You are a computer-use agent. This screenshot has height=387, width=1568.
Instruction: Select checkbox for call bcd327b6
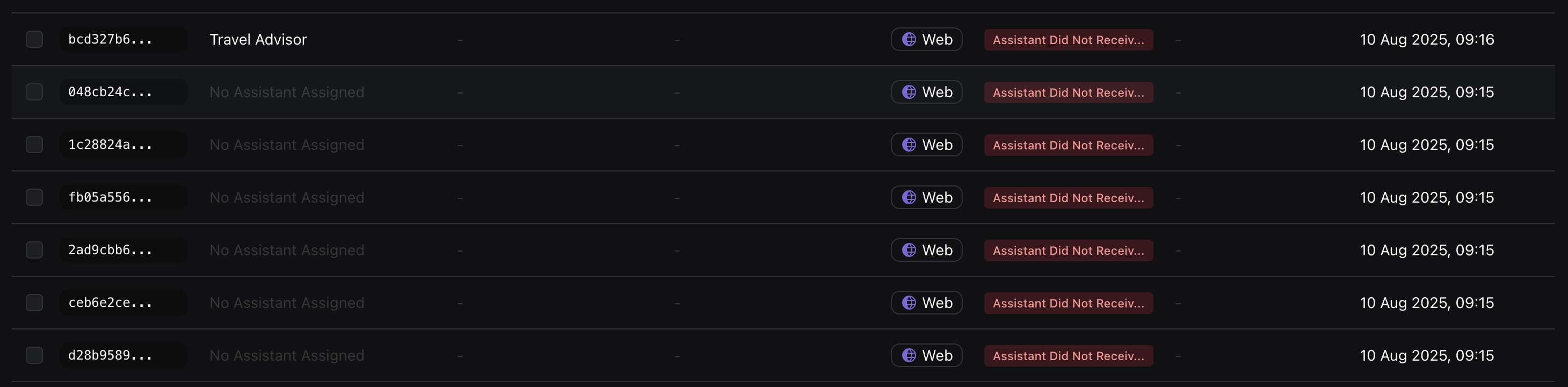coord(35,40)
